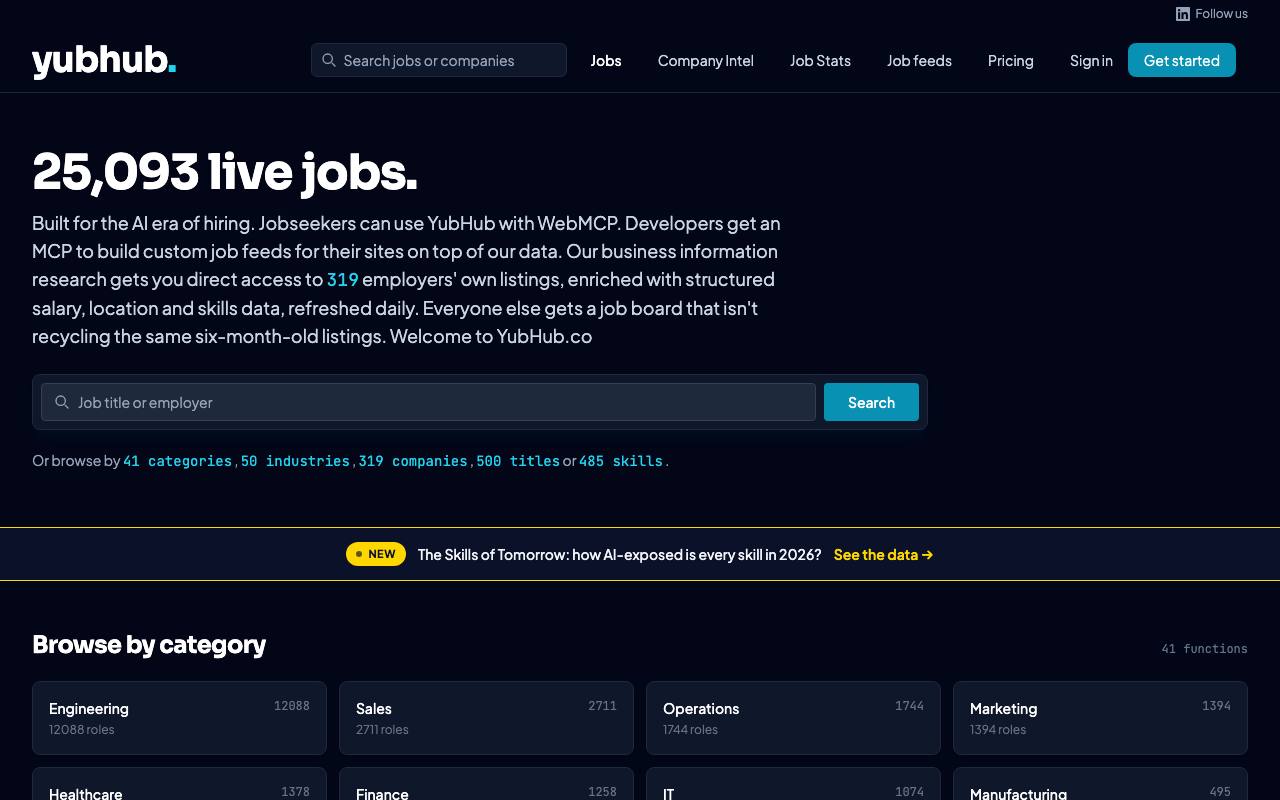
Task: Open the Operations category card
Action: [793, 718]
